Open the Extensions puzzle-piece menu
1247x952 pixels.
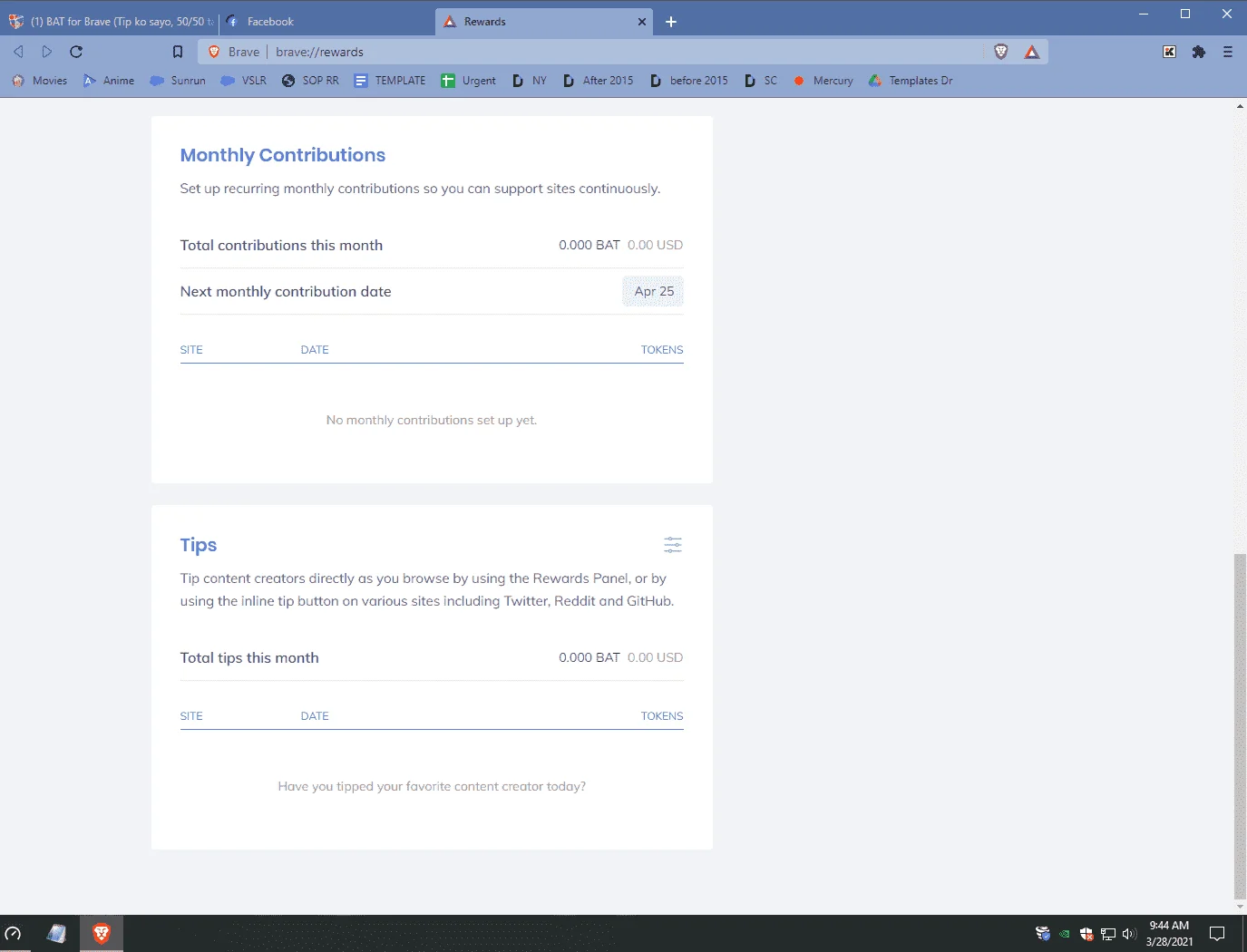point(1199,52)
